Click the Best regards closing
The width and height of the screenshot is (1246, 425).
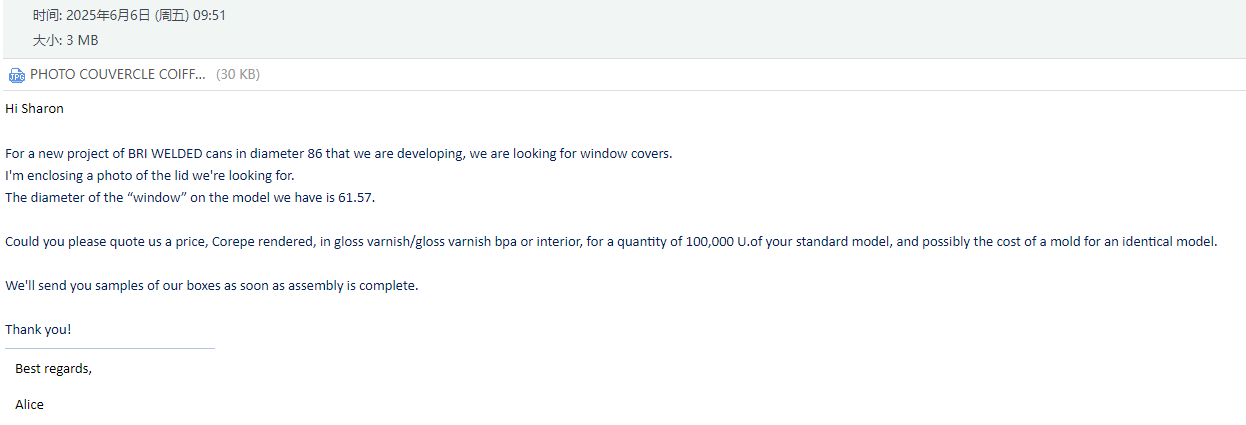pyautogui.click(x=53, y=368)
